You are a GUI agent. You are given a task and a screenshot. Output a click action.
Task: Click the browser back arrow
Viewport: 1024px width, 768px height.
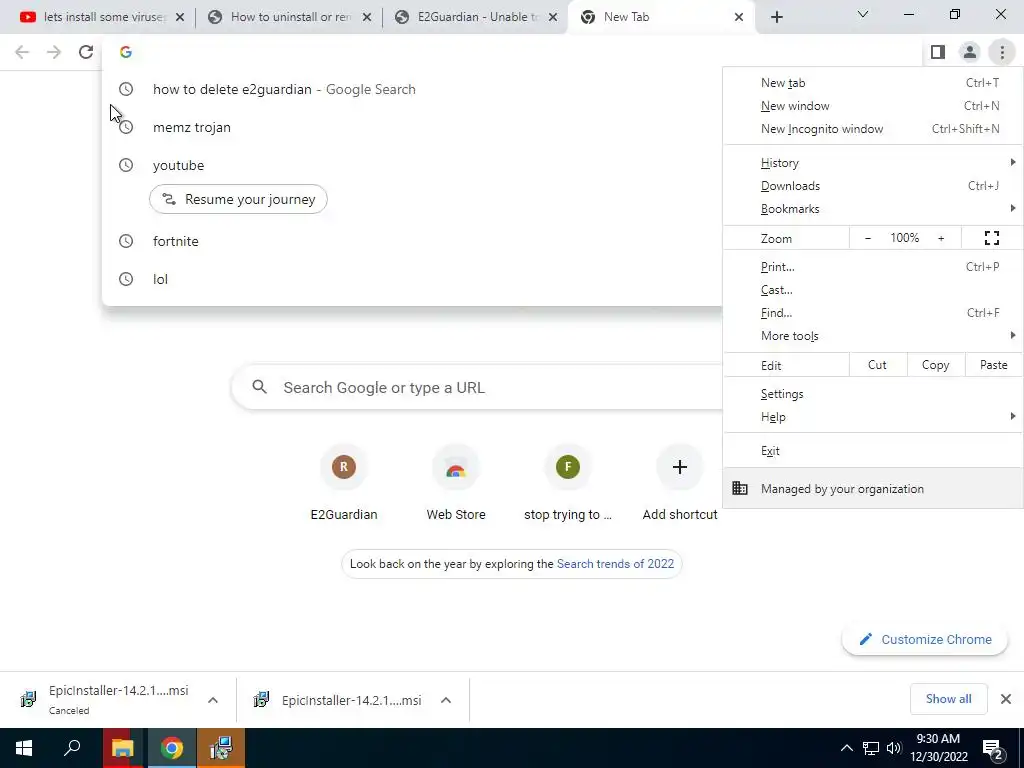tap(22, 52)
